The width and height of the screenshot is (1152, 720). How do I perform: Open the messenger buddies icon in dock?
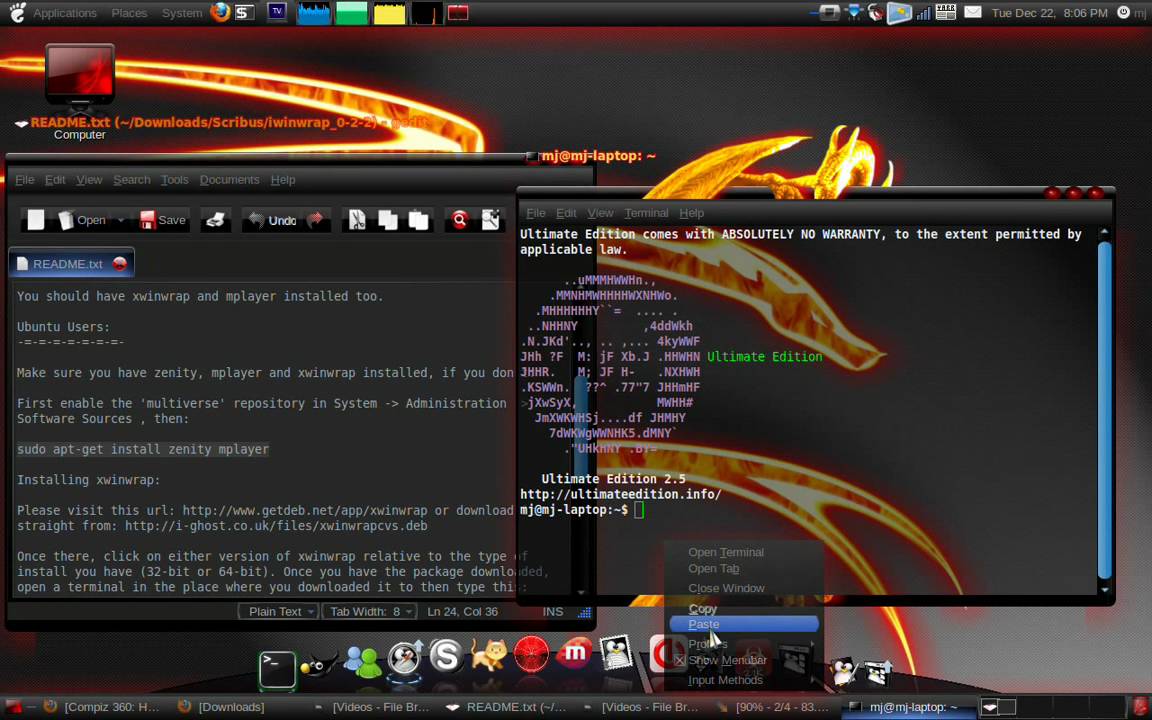(x=362, y=661)
